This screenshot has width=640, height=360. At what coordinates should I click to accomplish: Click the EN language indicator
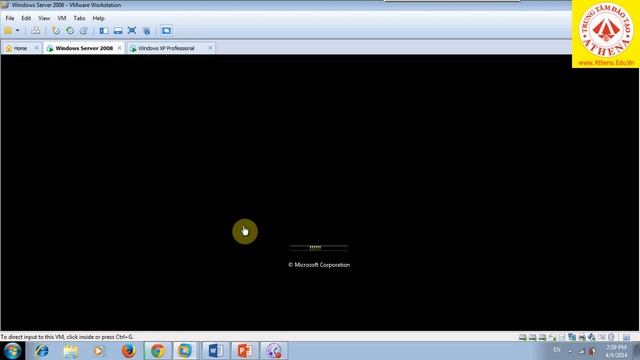(556, 350)
